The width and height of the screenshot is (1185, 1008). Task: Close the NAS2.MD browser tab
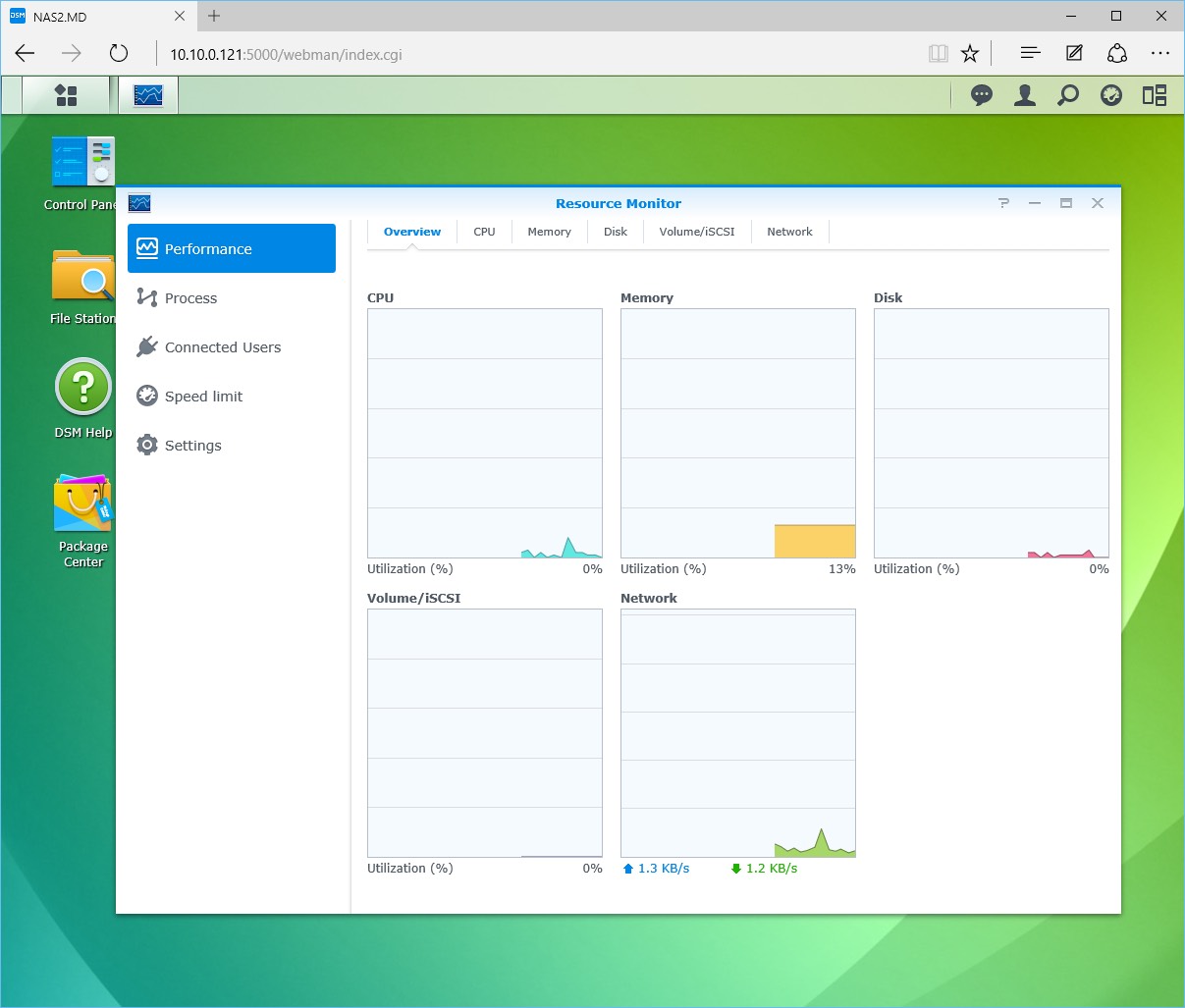(x=180, y=17)
